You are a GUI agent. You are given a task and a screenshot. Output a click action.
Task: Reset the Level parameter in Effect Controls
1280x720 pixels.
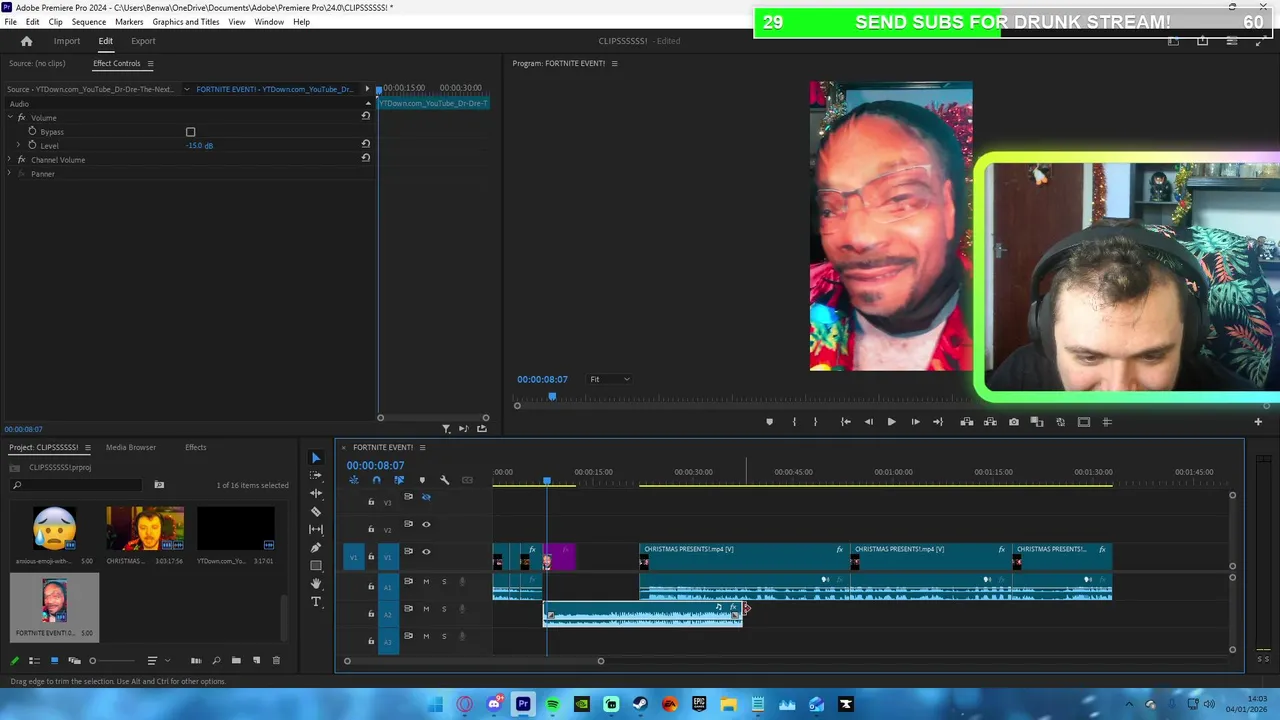pos(366,145)
